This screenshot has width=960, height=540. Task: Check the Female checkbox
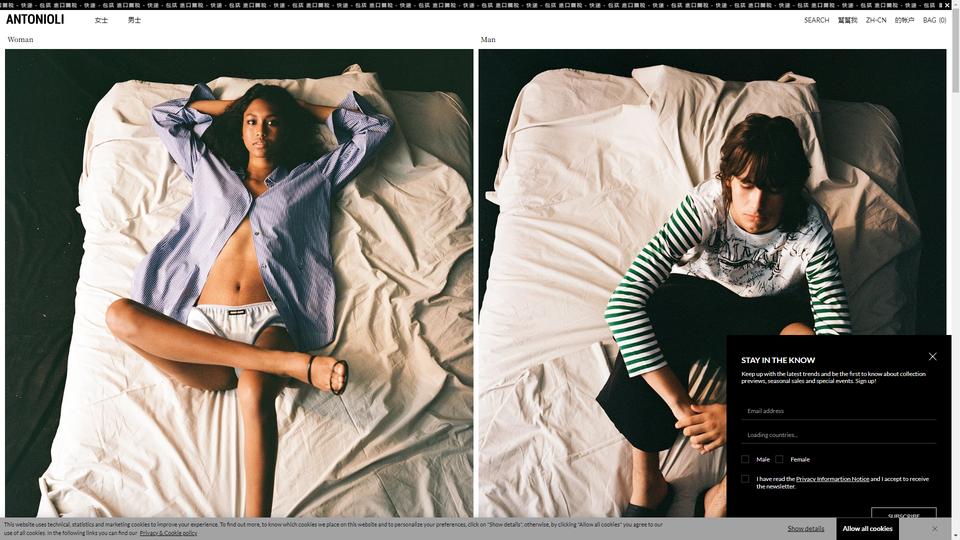click(779, 459)
